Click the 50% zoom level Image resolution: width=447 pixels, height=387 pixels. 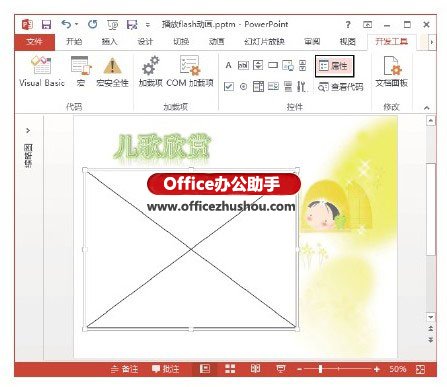[x=398, y=369]
